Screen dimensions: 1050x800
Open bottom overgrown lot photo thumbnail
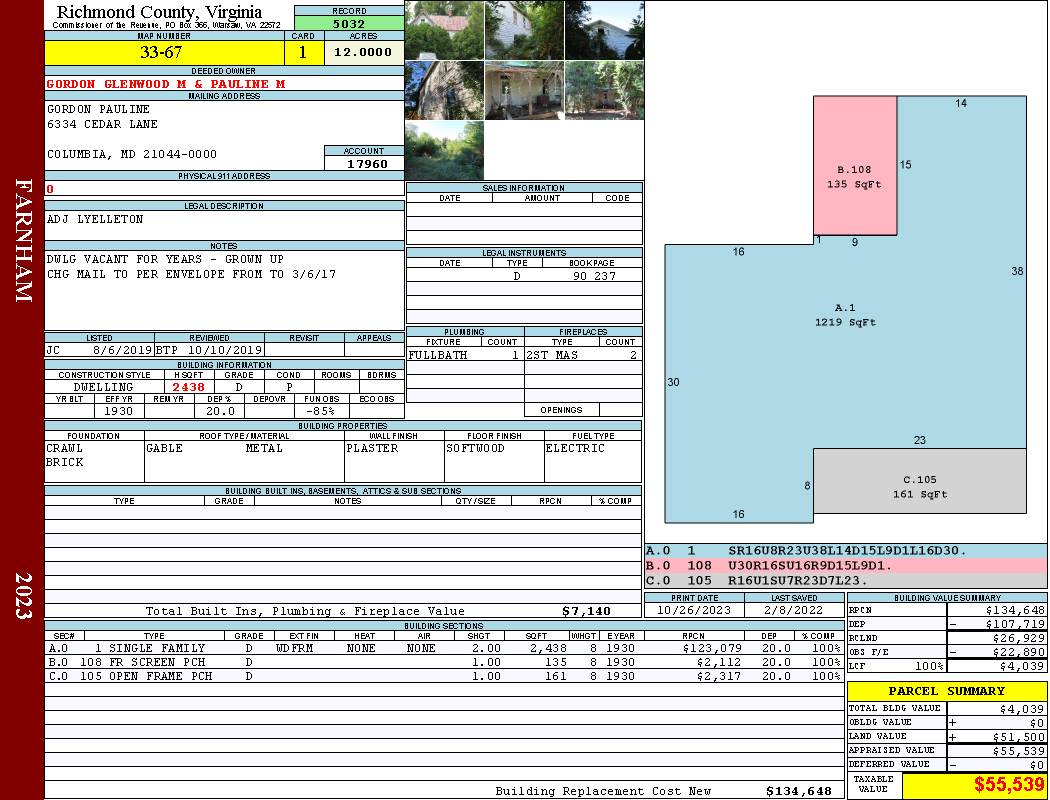(444, 151)
